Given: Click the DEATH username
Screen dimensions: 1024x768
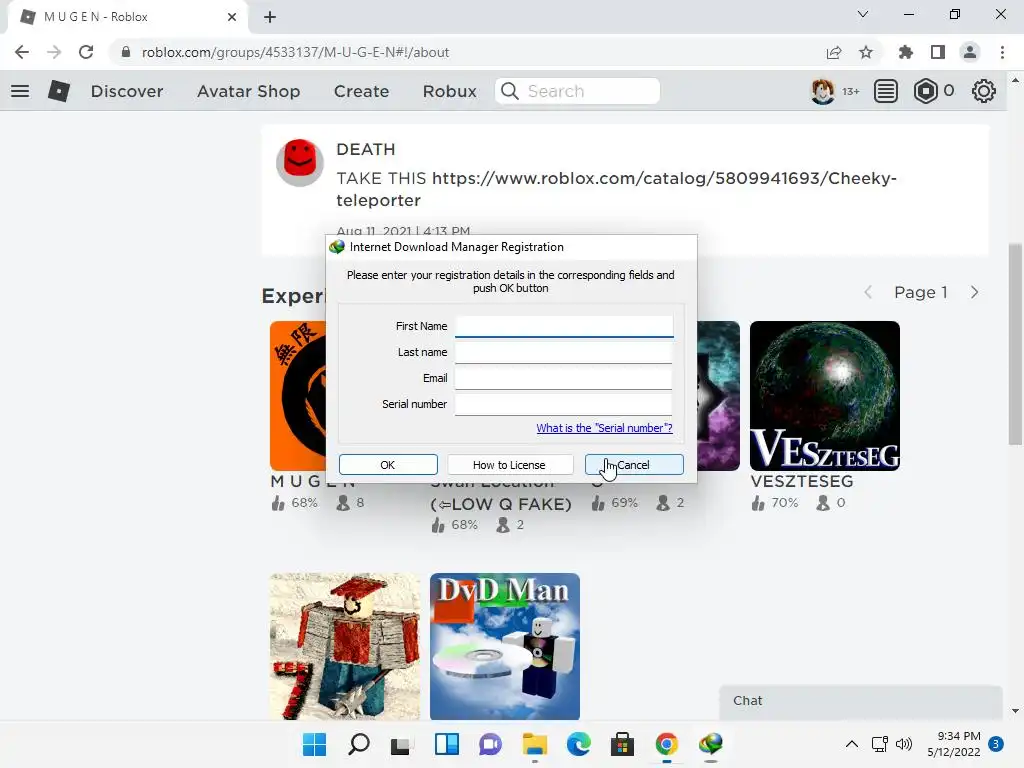Looking at the screenshot, I should coord(366,150).
